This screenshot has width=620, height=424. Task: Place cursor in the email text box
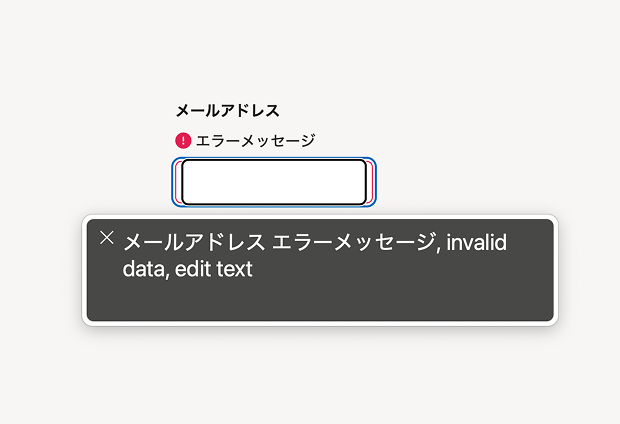pyautogui.click(x=274, y=182)
